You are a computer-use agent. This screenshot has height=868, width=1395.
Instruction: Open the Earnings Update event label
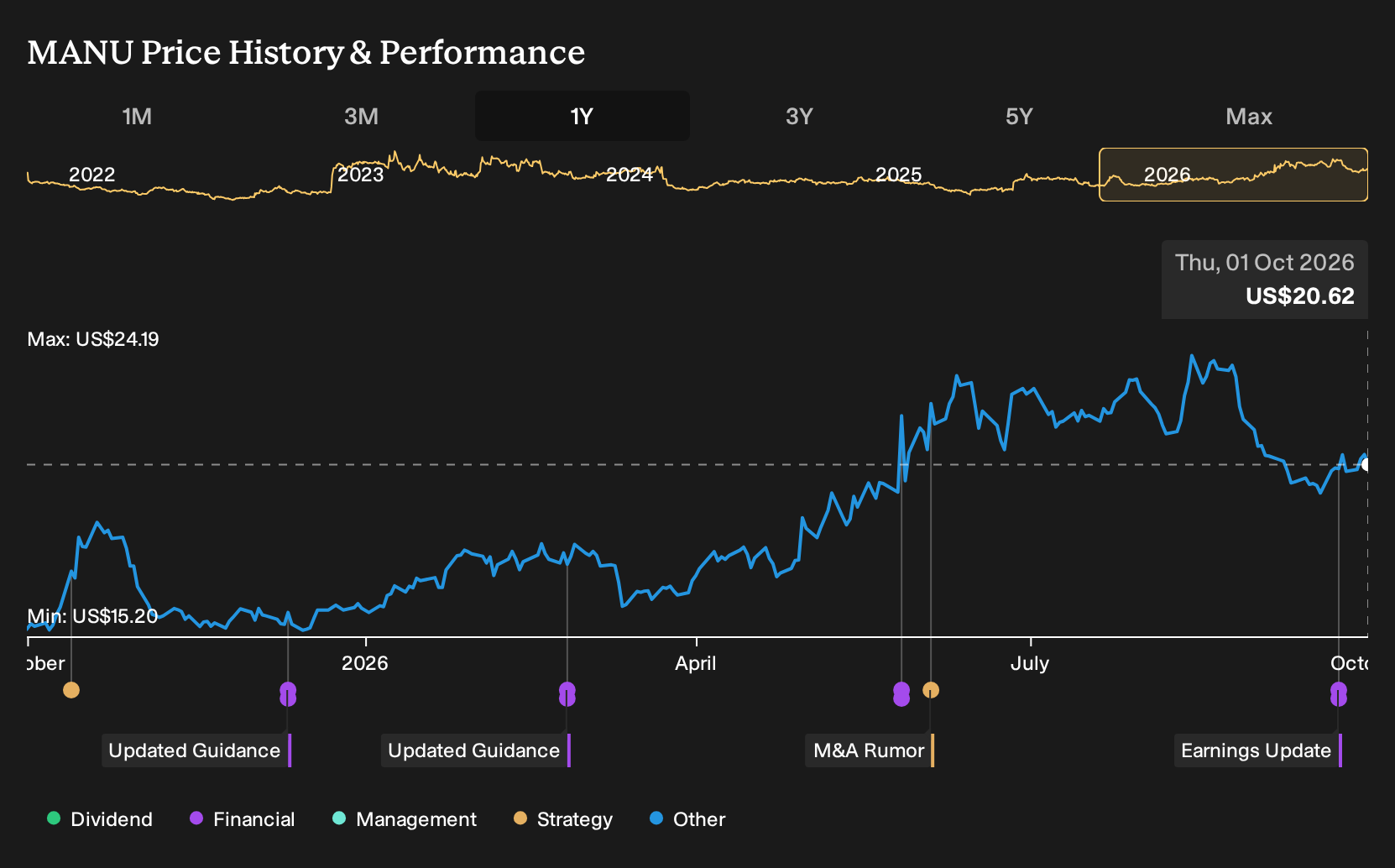pos(1257,750)
